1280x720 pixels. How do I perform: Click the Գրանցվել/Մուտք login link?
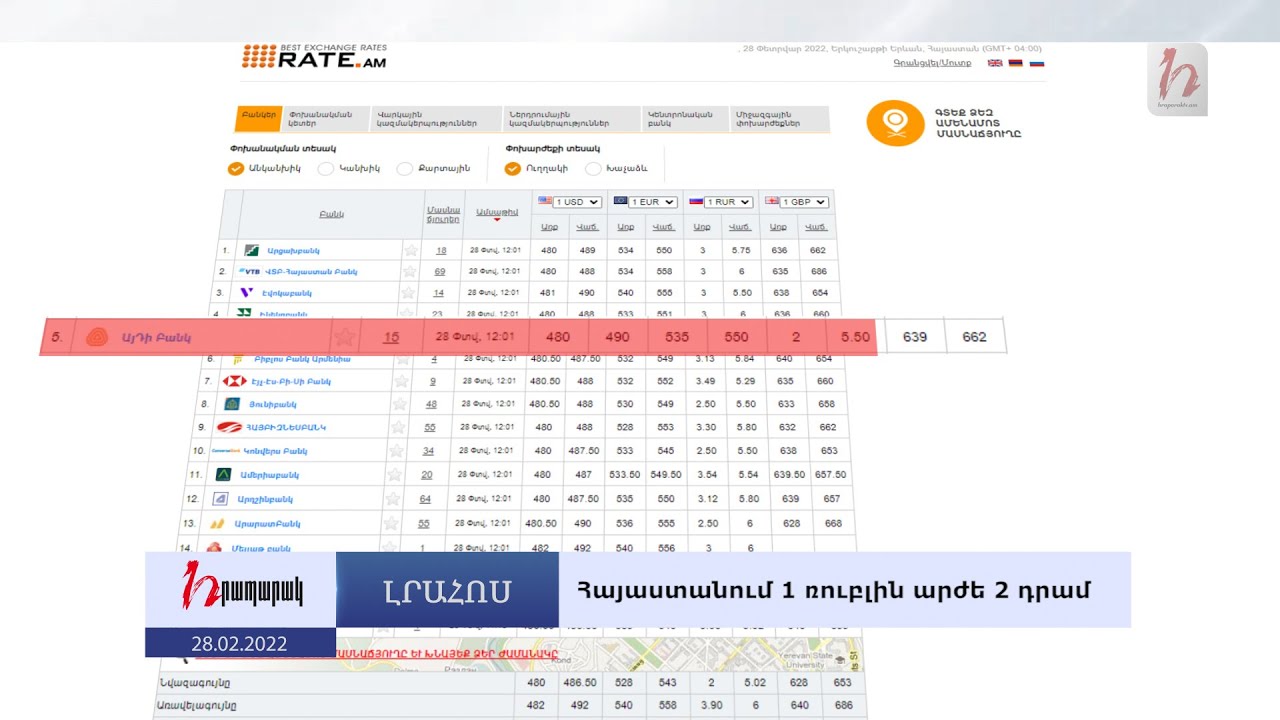pyautogui.click(x=932, y=63)
